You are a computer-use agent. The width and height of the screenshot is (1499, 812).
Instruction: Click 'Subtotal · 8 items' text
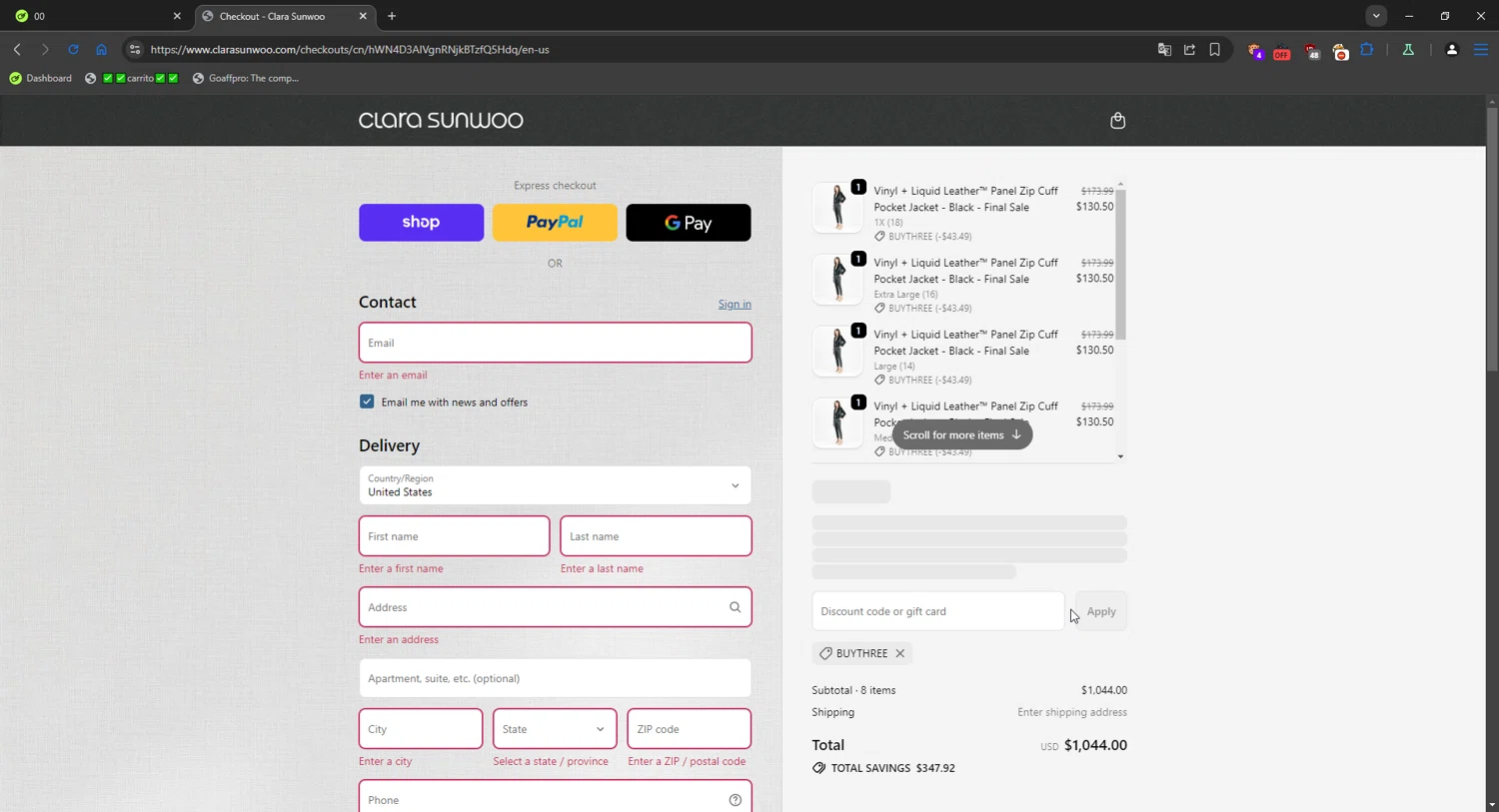point(853,690)
